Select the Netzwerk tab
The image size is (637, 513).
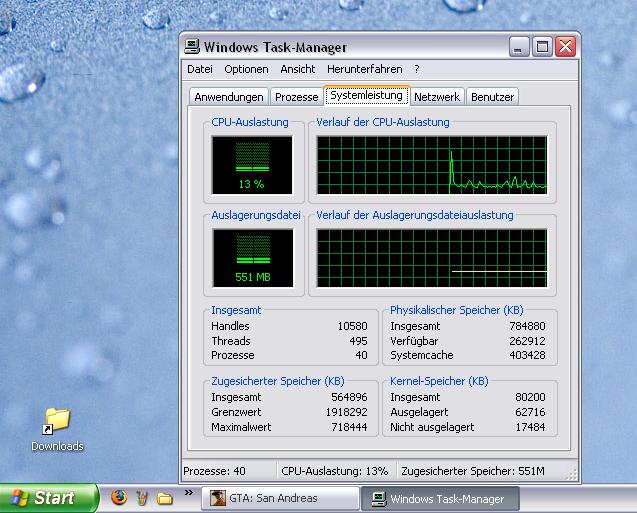click(x=437, y=97)
